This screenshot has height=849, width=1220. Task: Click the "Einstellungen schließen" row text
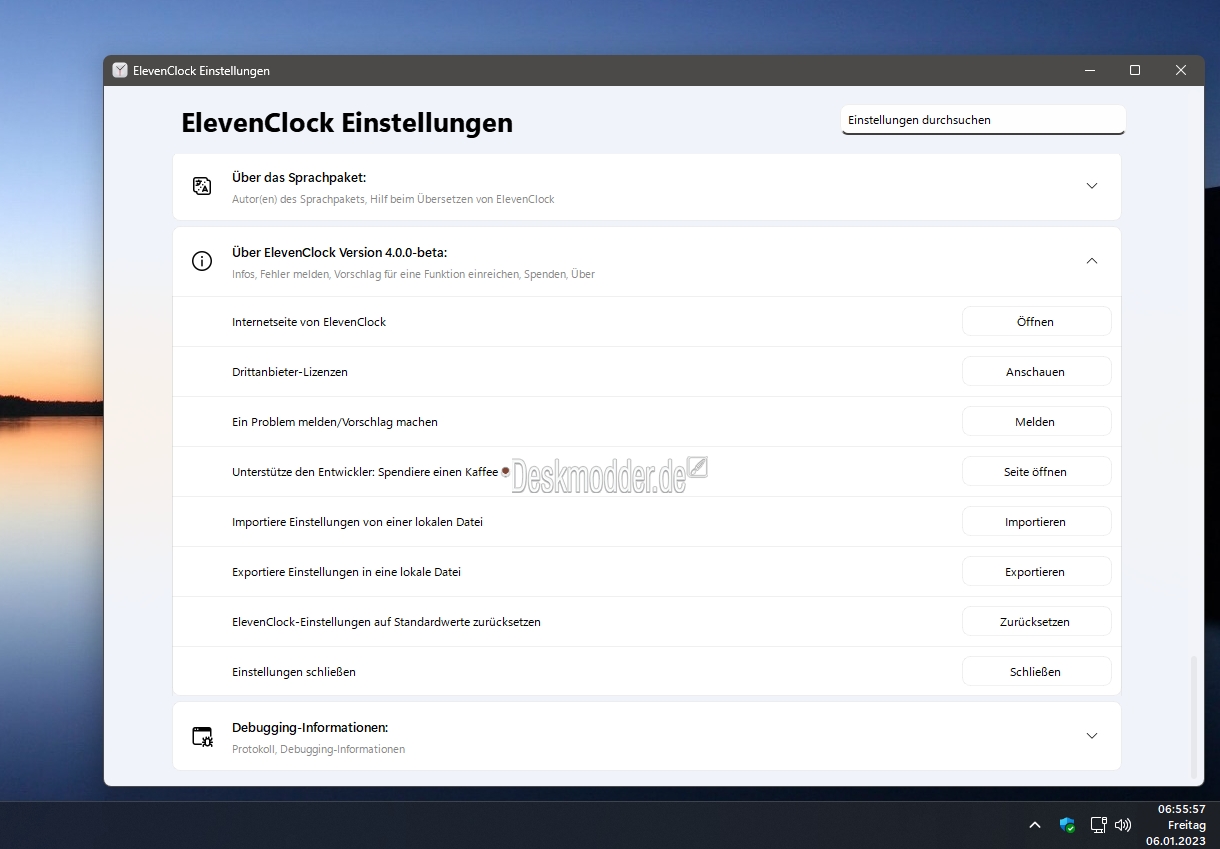pyautogui.click(x=294, y=672)
